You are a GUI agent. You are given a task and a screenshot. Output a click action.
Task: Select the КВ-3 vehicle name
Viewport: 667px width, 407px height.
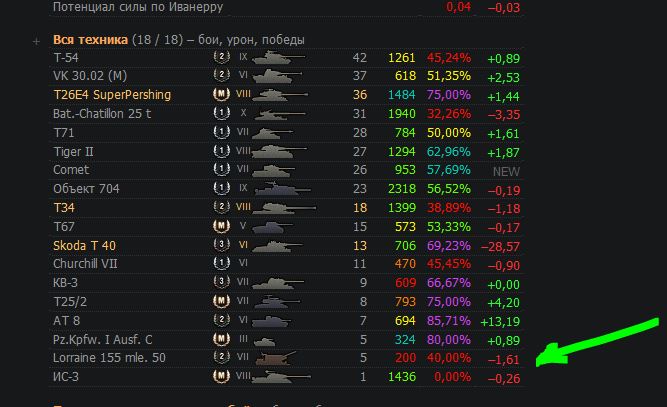pos(66,283)
